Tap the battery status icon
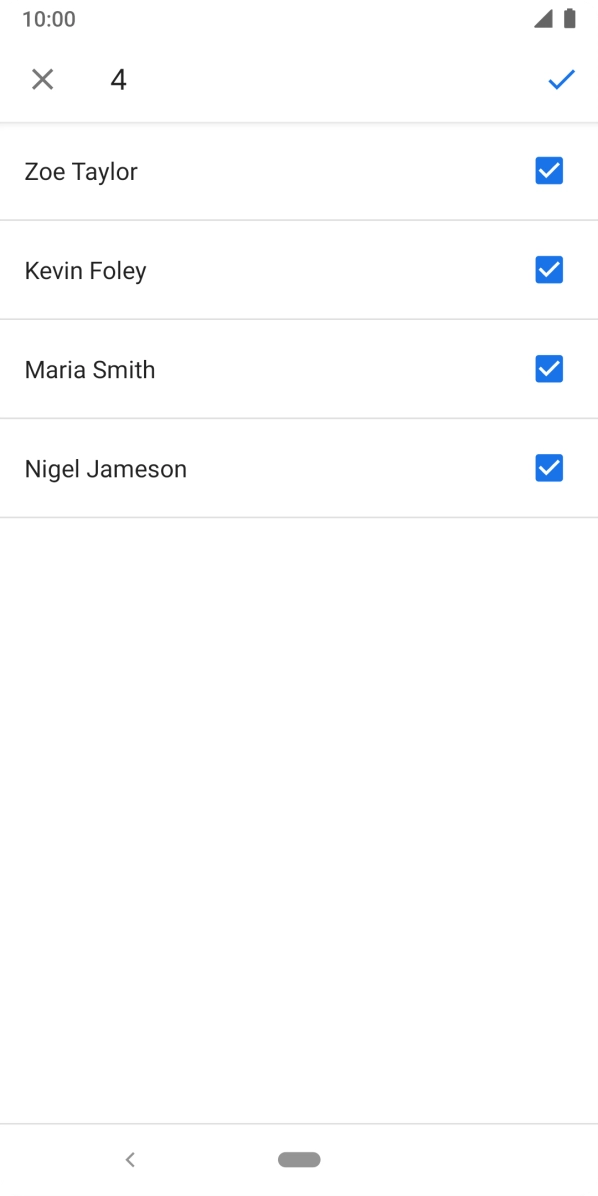The height and width of the screenshot is (1196, 598). coord(572,18)
